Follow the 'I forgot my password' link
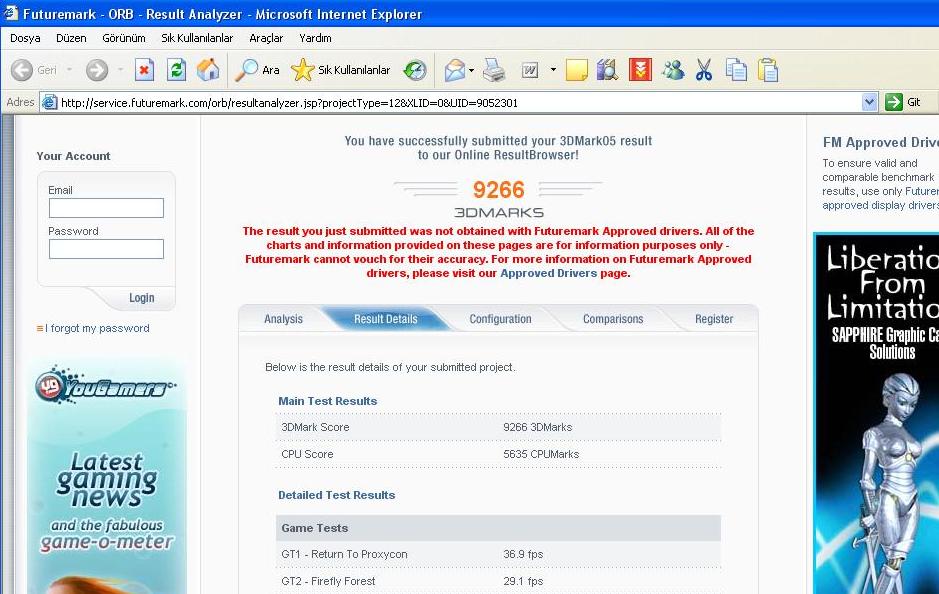This screenshot has height=594, width=939. 97,328
